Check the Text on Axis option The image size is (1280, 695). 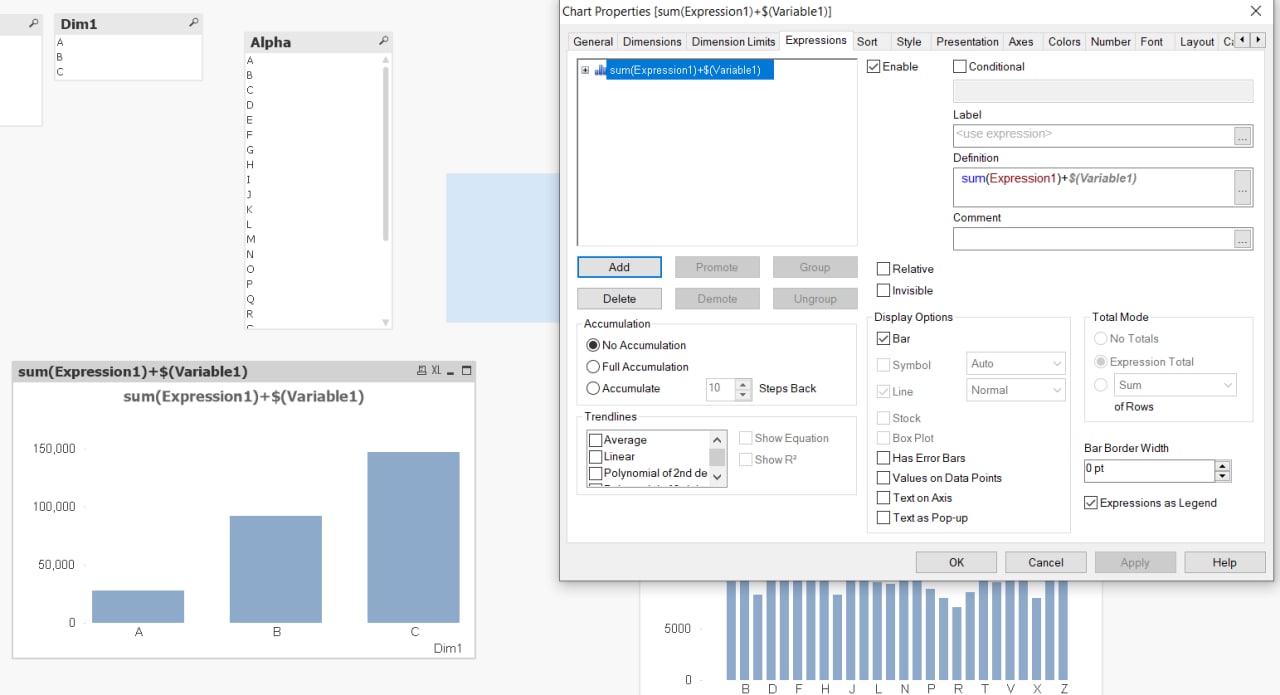pyautogui.click(x=883, y=498)
